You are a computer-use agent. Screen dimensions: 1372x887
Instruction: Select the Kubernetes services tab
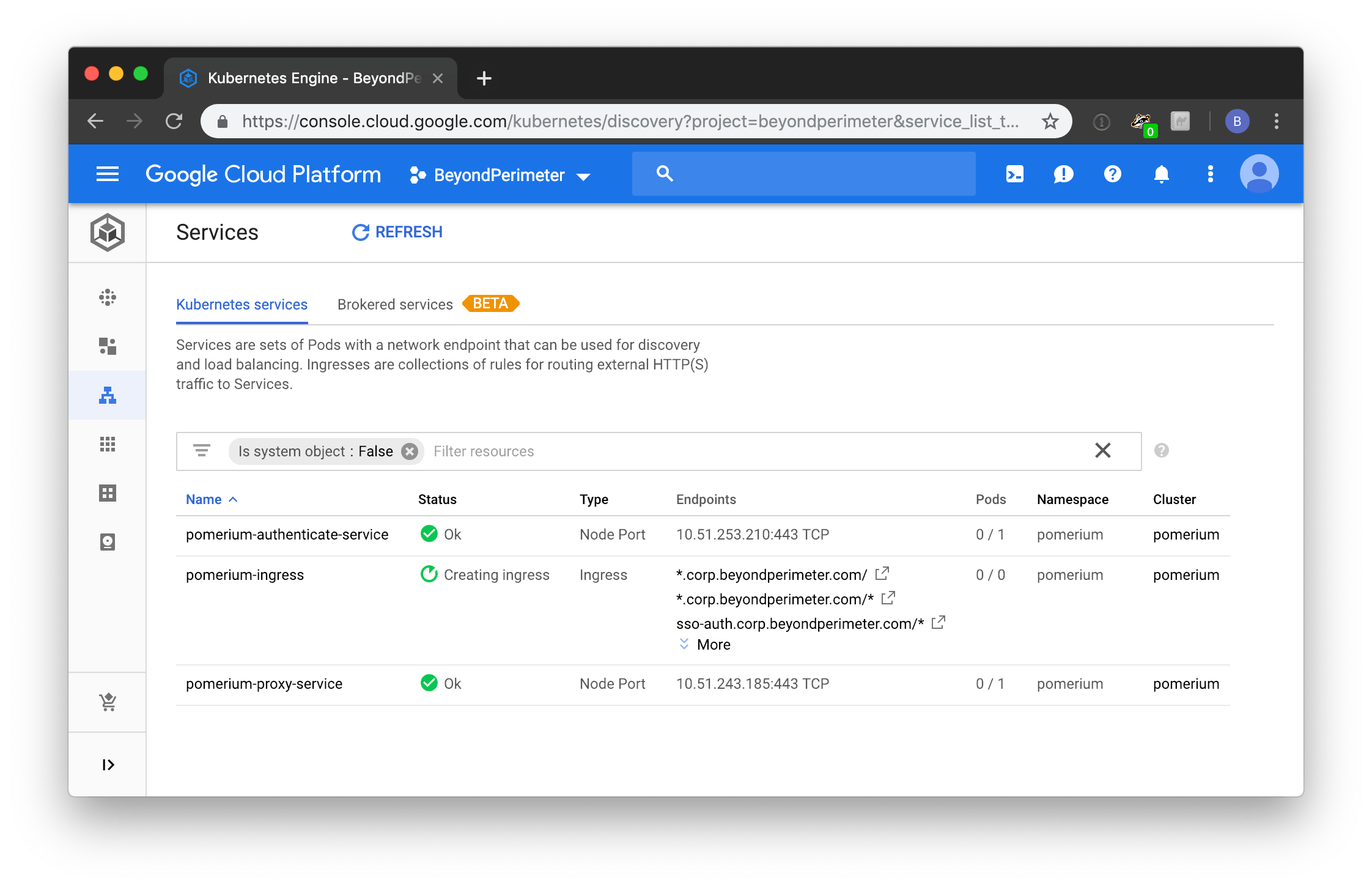coord(242,305)
